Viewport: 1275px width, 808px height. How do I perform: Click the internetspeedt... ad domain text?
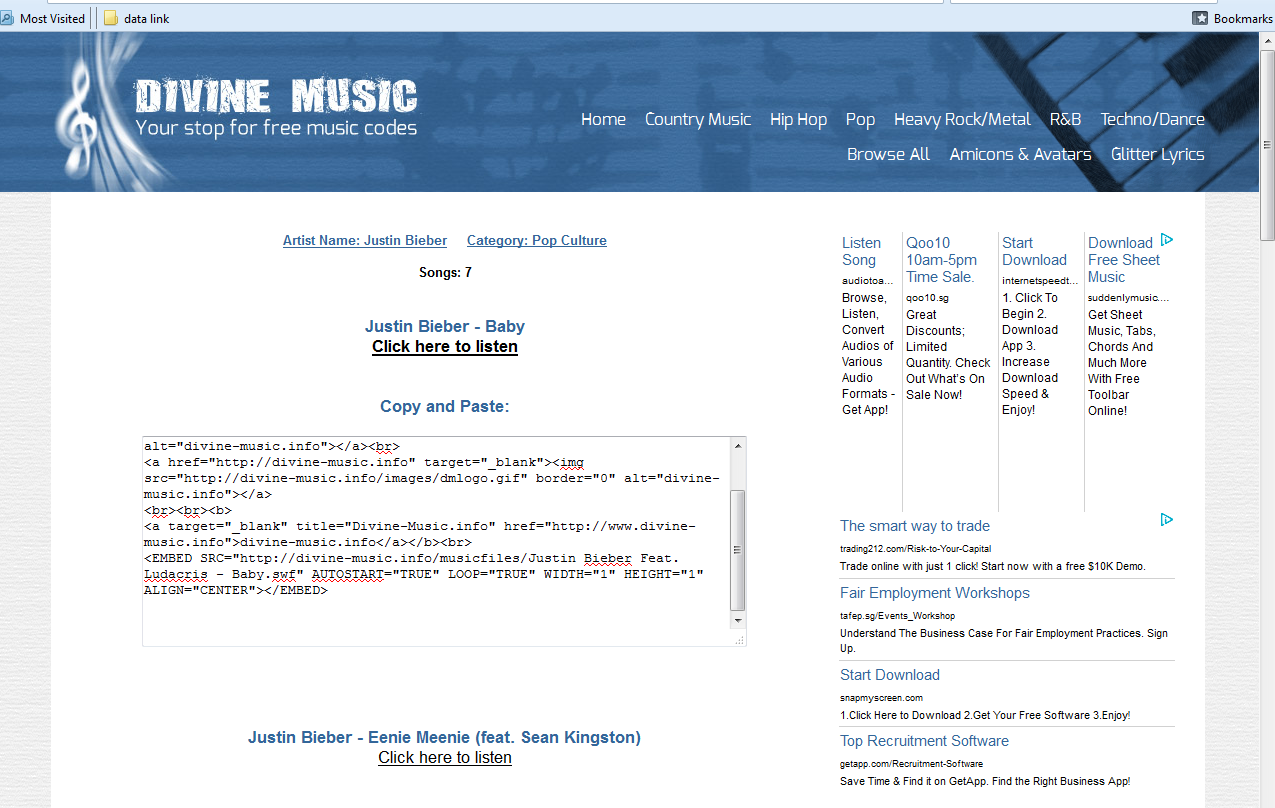1040,281
